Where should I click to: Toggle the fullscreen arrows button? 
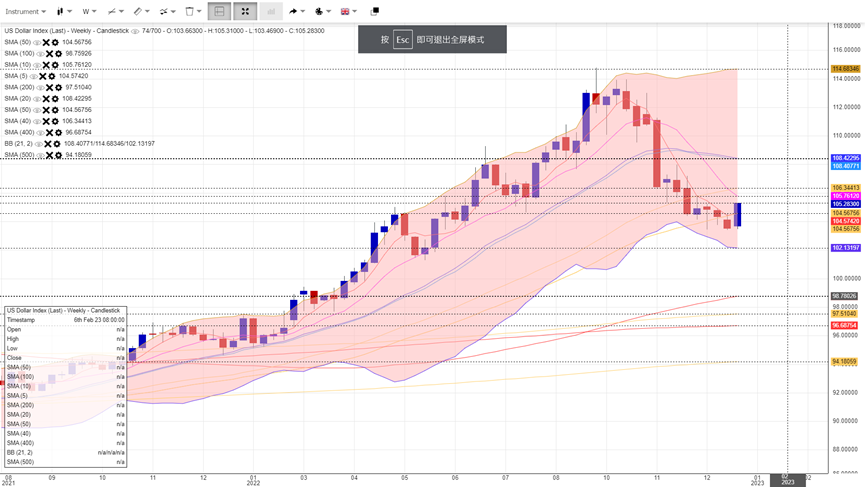pos(245,11)
